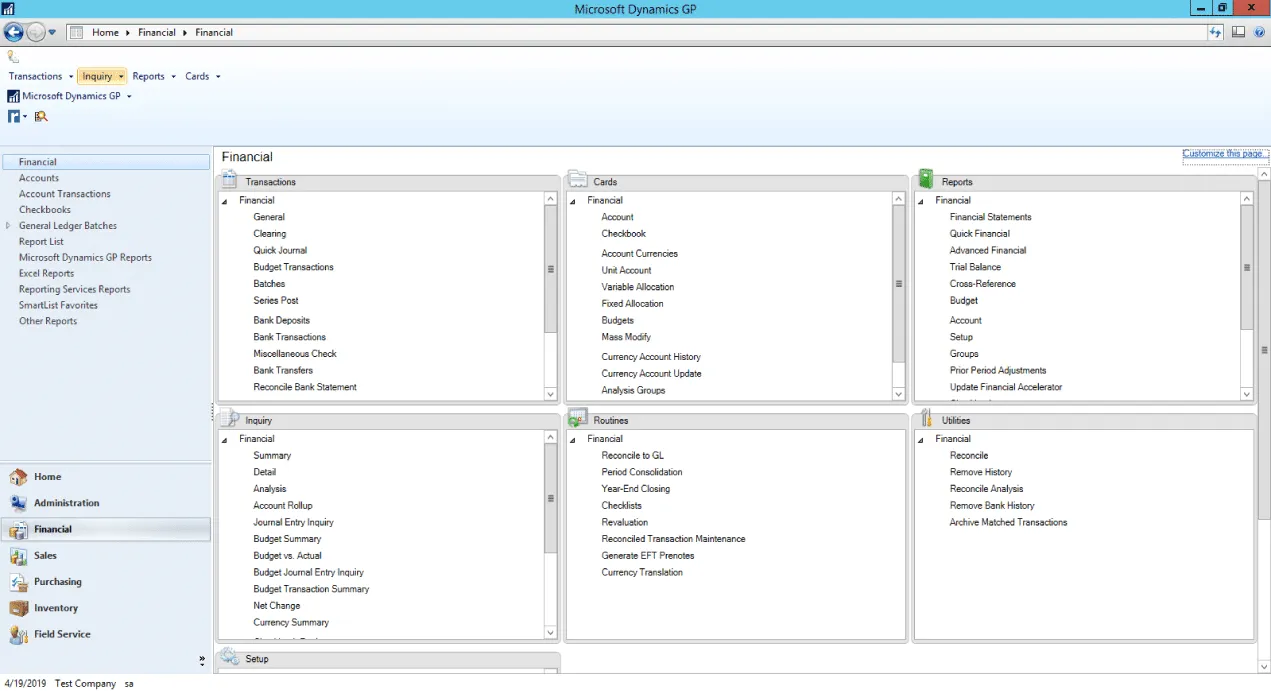This screenshot has height=691, width=1271.
Task: Open the Inventory module
Action: (55, 607)
